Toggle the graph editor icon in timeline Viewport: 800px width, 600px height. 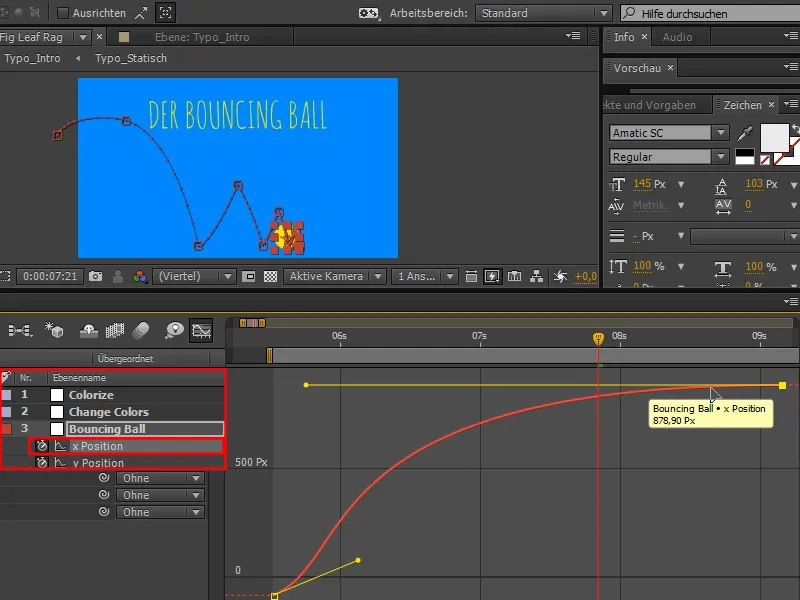pos(201,331)
